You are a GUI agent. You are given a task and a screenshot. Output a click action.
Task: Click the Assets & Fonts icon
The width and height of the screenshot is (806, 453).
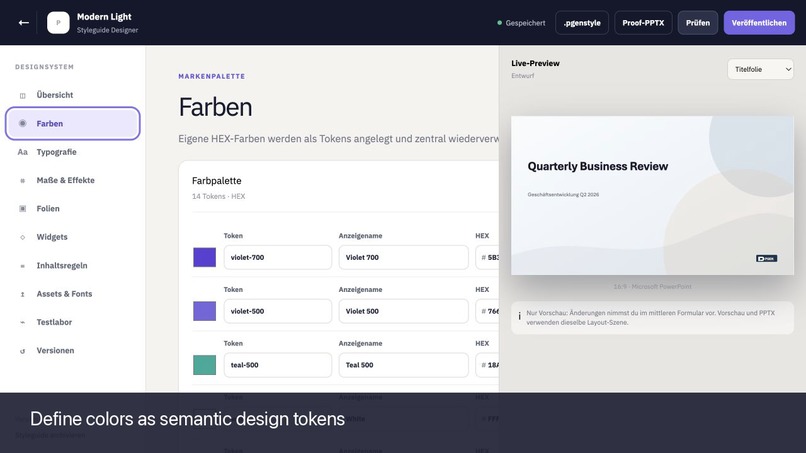23,294
